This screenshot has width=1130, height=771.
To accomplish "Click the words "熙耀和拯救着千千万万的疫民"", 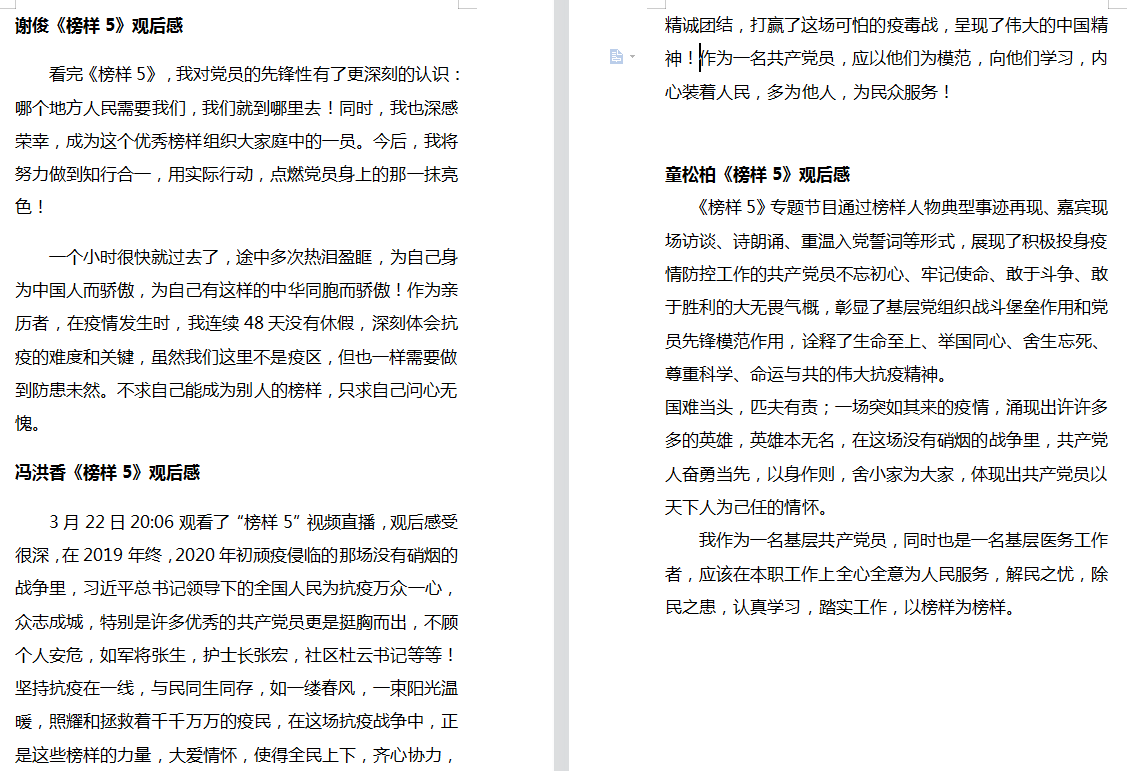I will pyautogui.click(x=159, y=721).
